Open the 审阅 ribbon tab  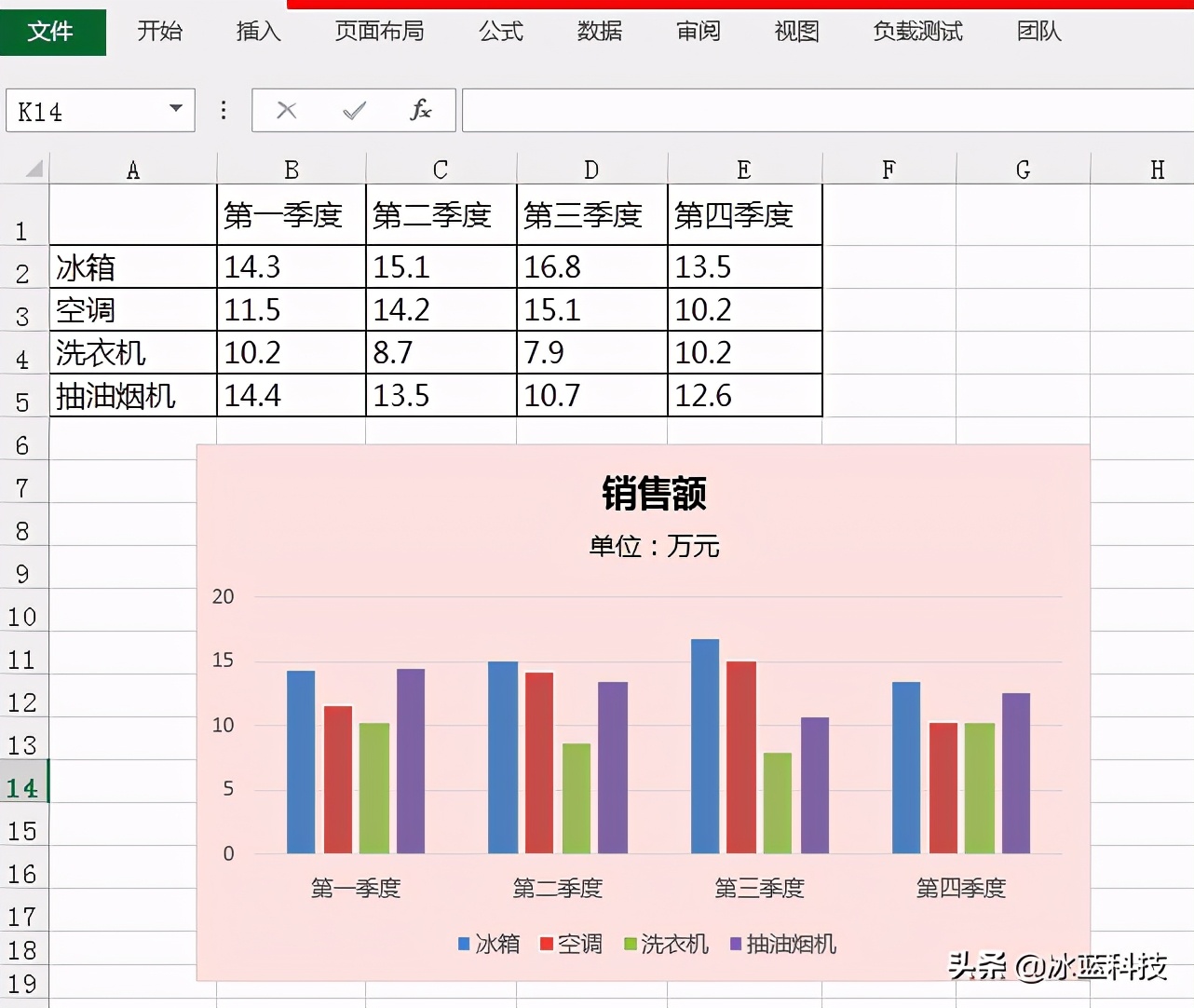(699, 32)
